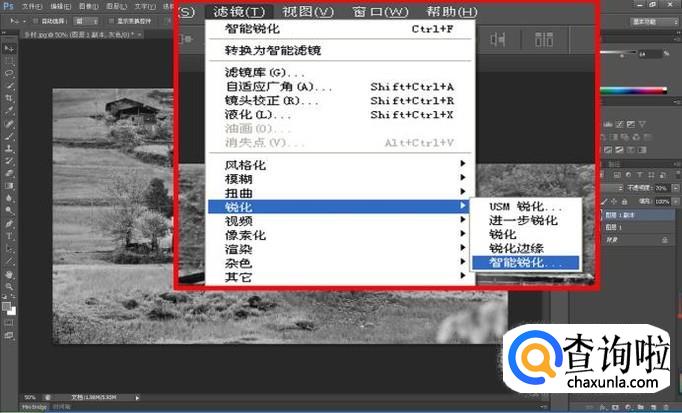Select the Brush tool
The height and width of the screenshot is (413, 682).
coord(9,136)
